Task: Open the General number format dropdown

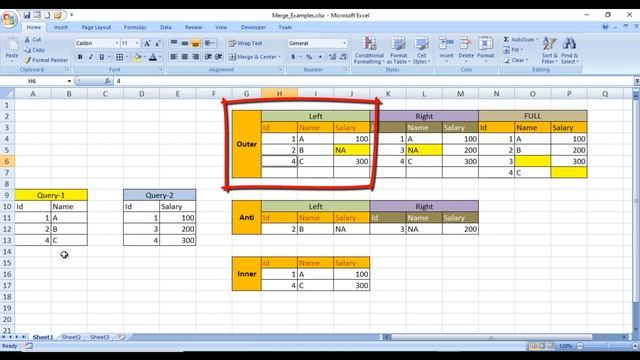Action: 344,43
